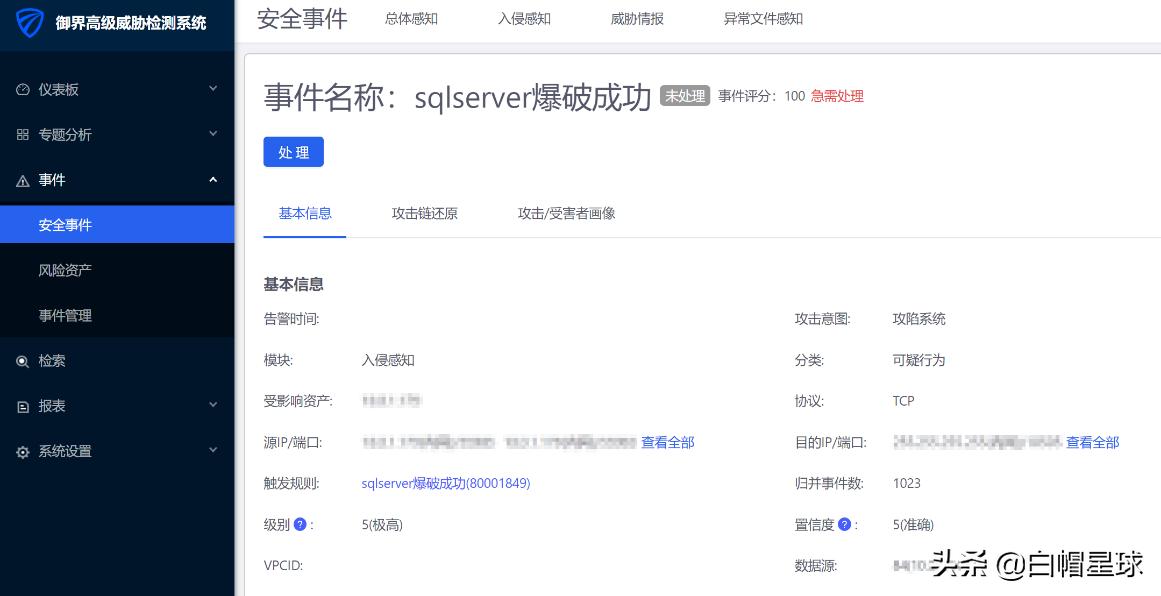Viewport: 1161px width, 596px height.
Task: Expand the 仪表板 section chevron
Action: [212, 89]
